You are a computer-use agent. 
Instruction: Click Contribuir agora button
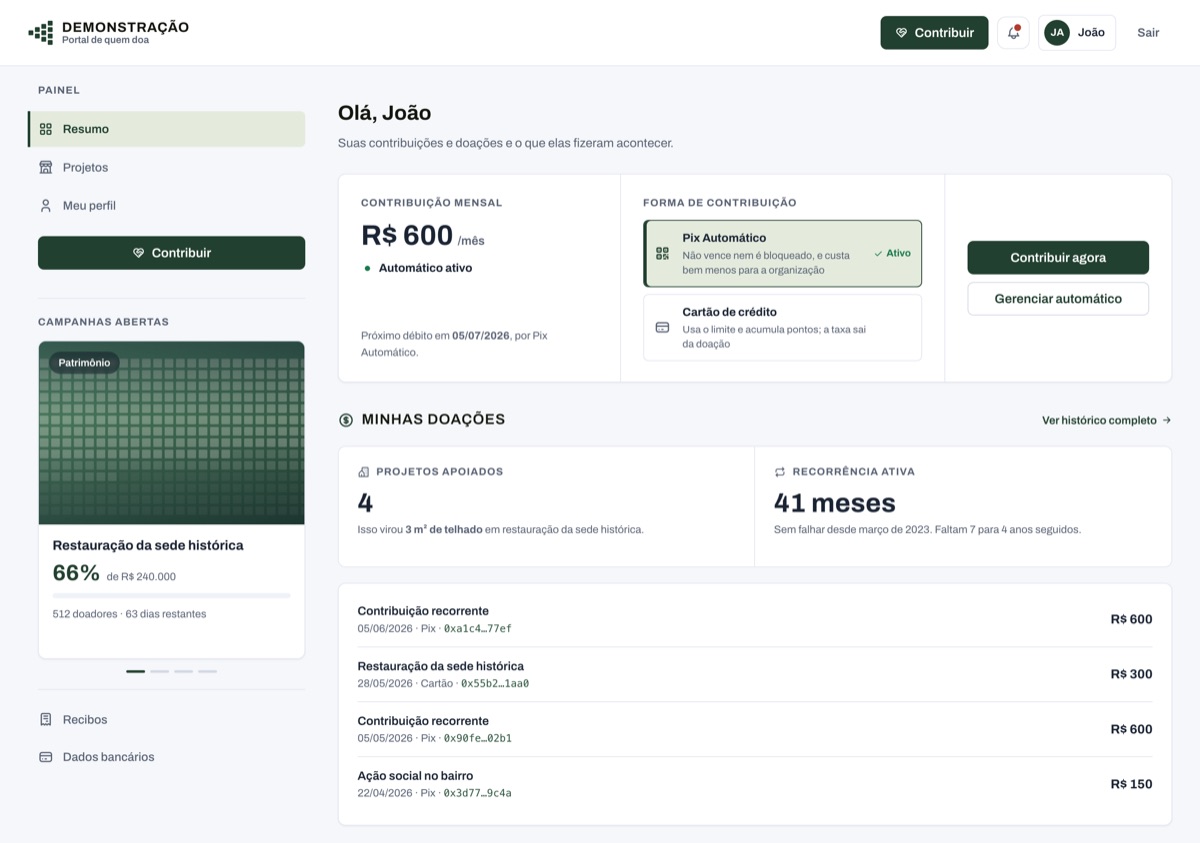pyautogui.click(x=1058, y=257)
